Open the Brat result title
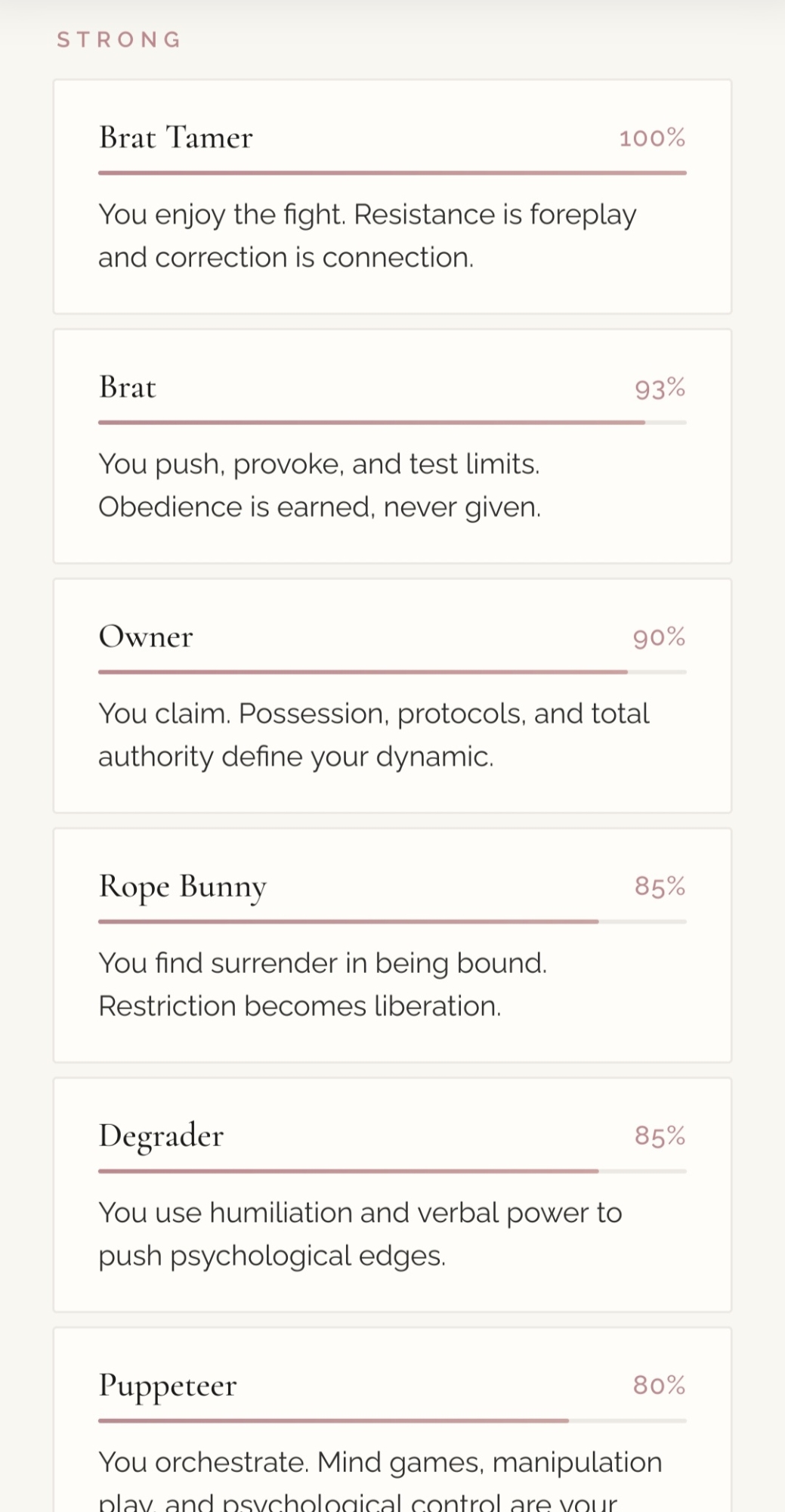Viewport: 785px width, 1512px height. click(127, 387)
